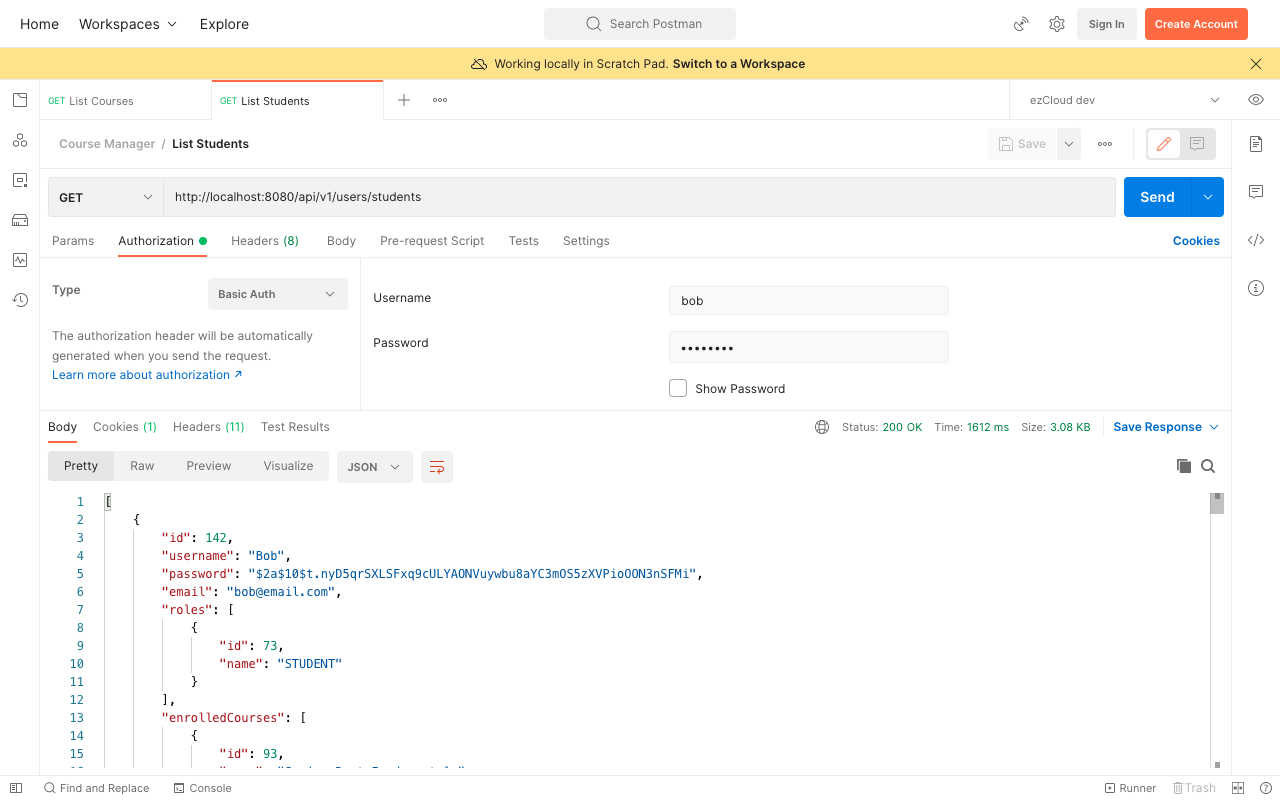The height and width of the screenshot is (800, 1280).
Task: Open the Test Results tab
Action: 295,427
